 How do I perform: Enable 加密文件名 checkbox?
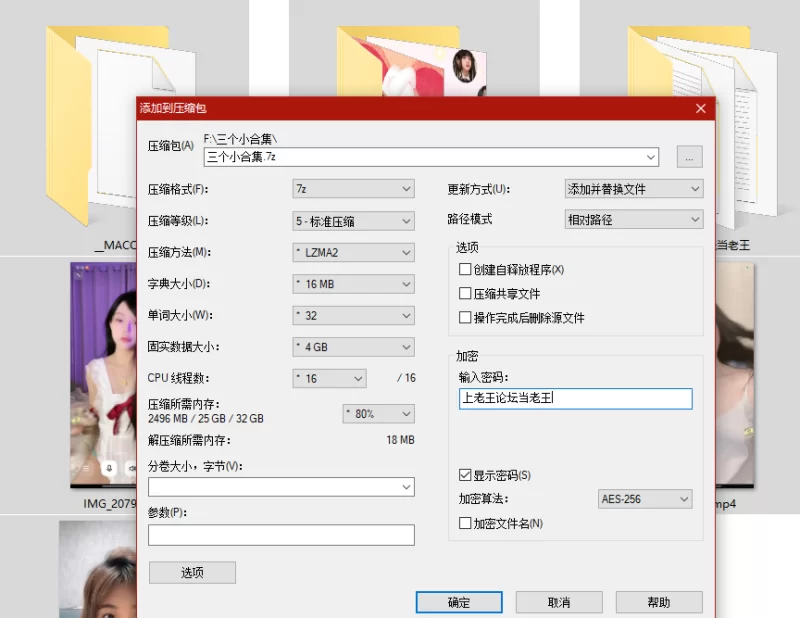[x=465, y=523]
